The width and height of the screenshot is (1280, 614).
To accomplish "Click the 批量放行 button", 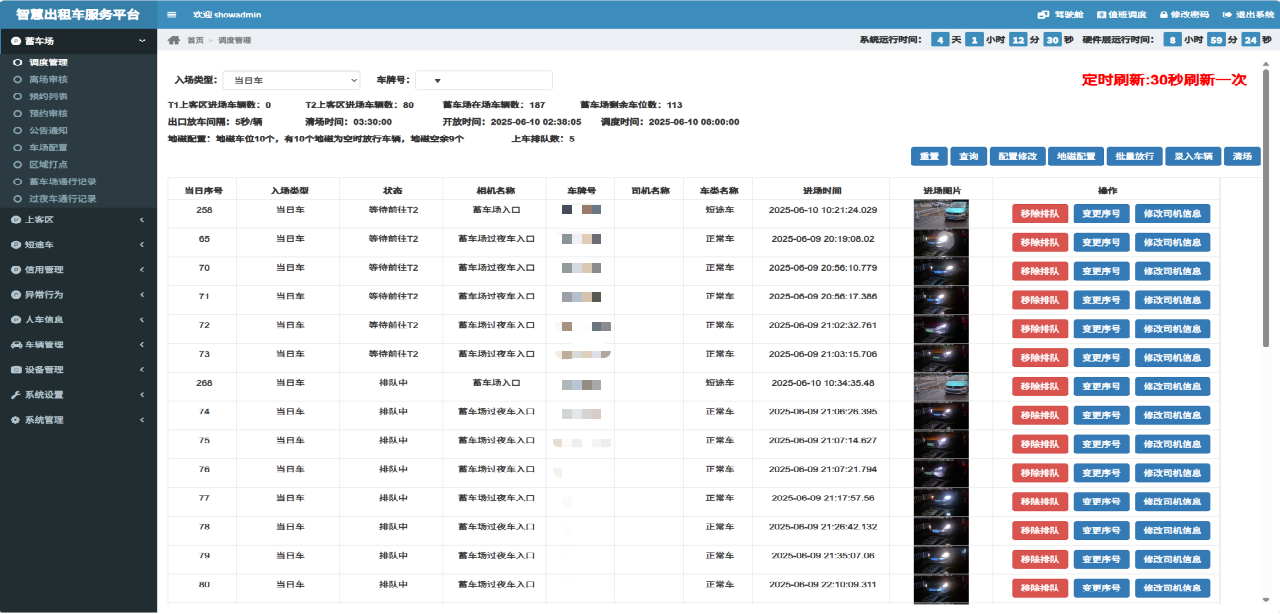I will [1134, 156].
